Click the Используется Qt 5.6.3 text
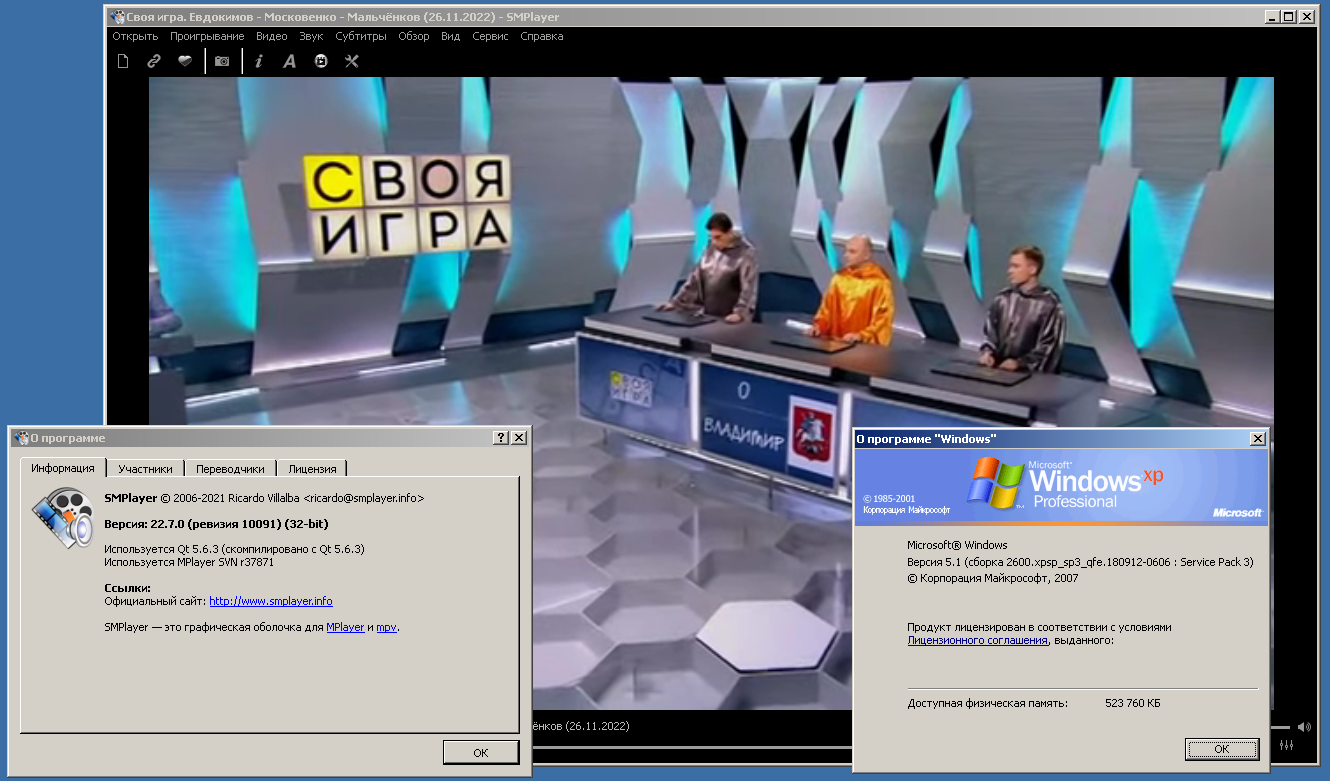The height and width of the screenshot is (781, 1330). tap(234, 549)
